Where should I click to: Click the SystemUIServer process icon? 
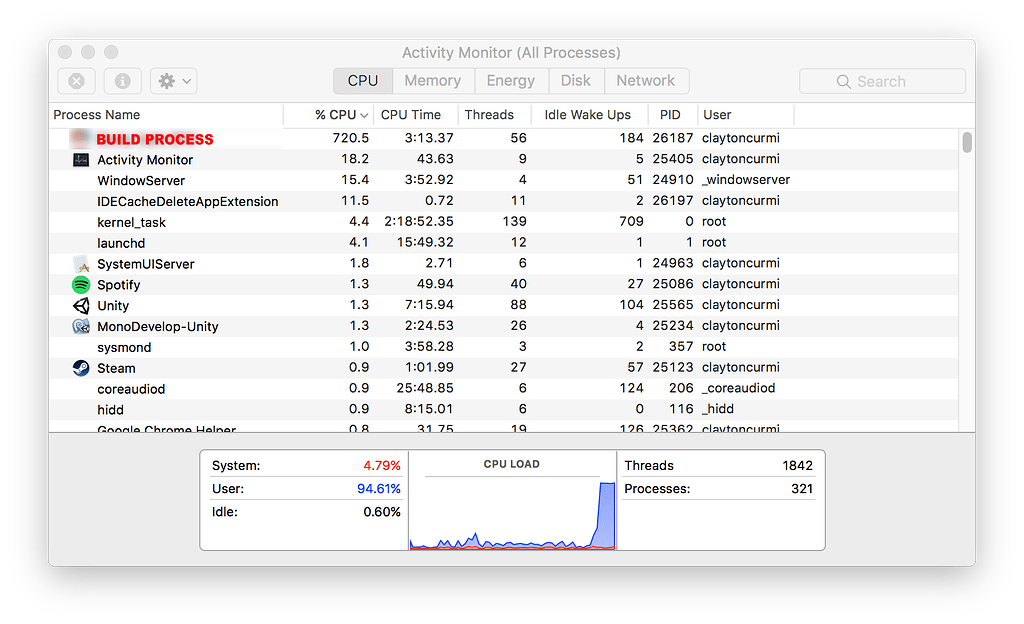tap(82, 263)
